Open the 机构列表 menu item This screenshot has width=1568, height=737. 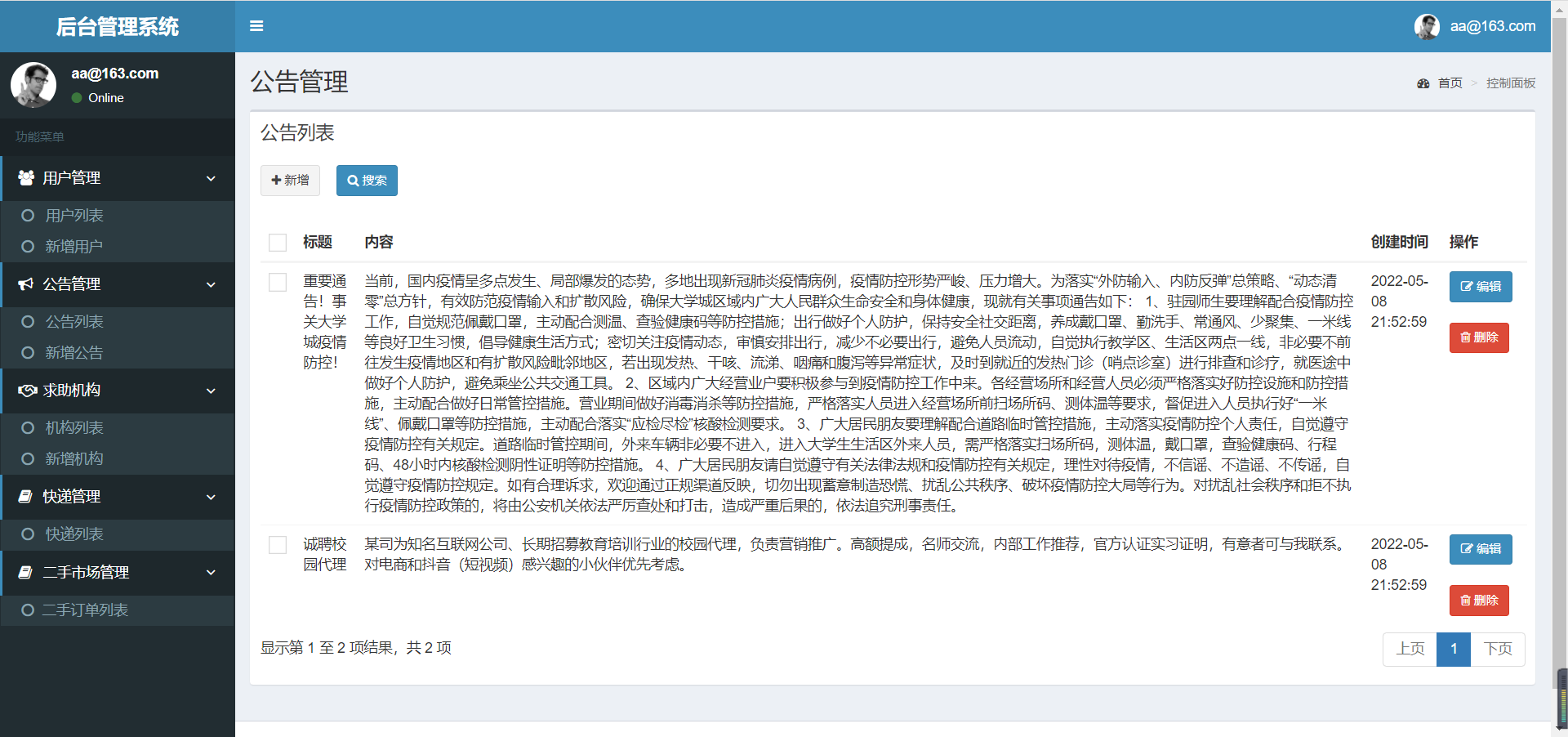click(118, 428)
